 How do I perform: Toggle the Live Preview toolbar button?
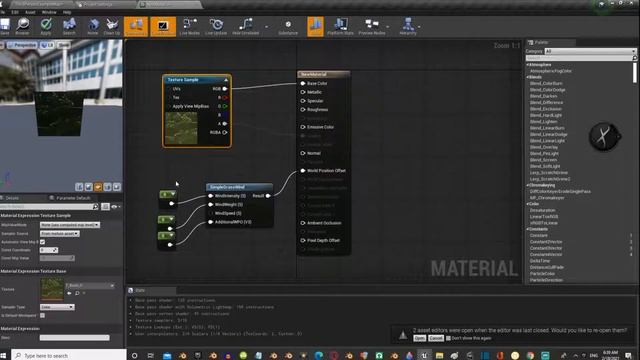163,27
